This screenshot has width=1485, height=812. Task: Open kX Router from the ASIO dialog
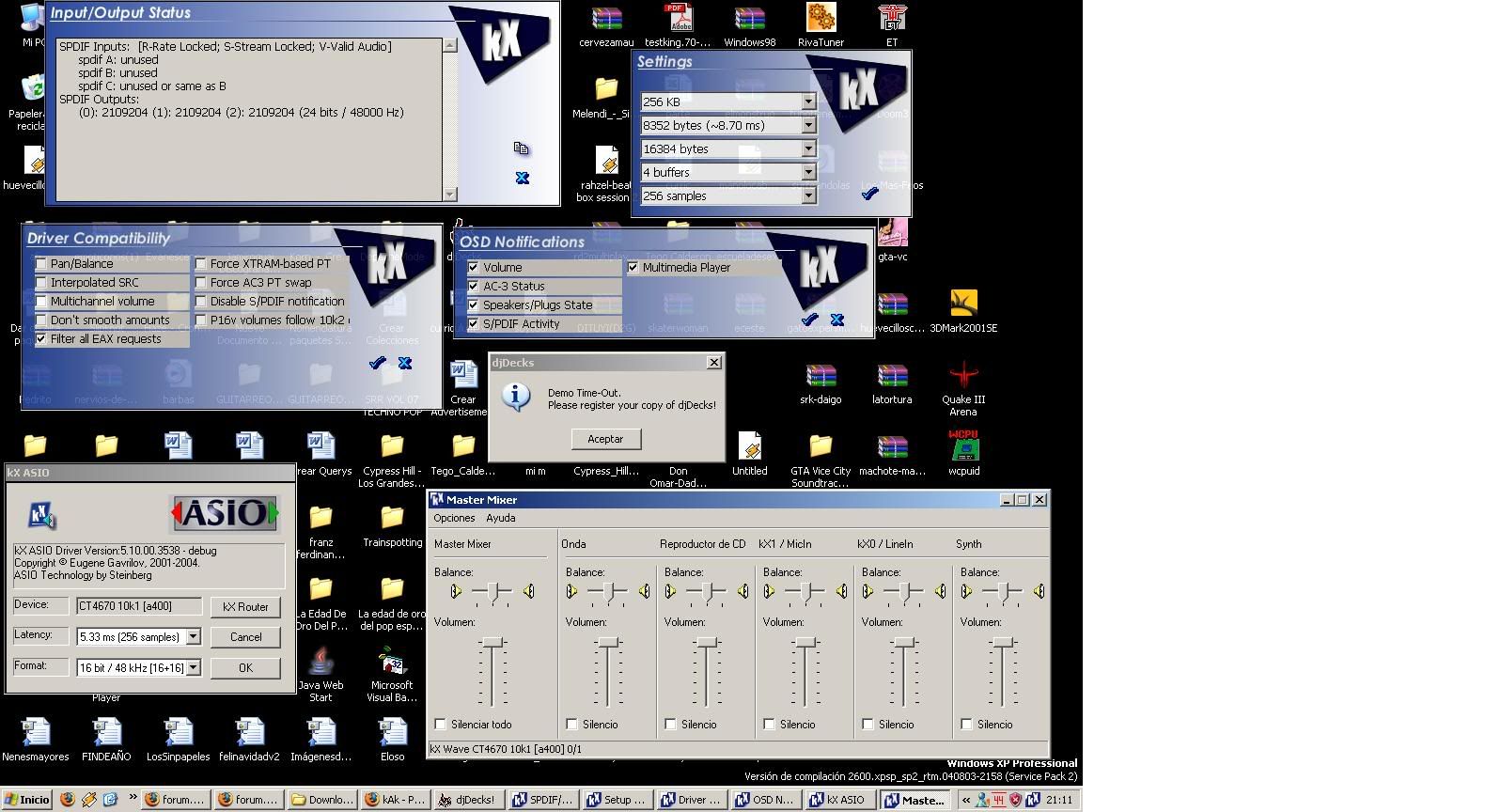[x=245, y=607]
